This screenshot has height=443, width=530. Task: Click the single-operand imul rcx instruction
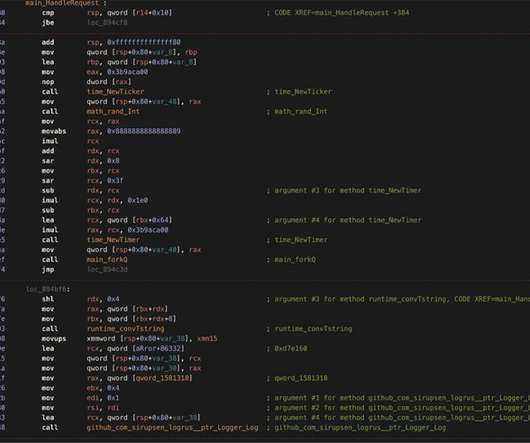(x=70, y=141)
